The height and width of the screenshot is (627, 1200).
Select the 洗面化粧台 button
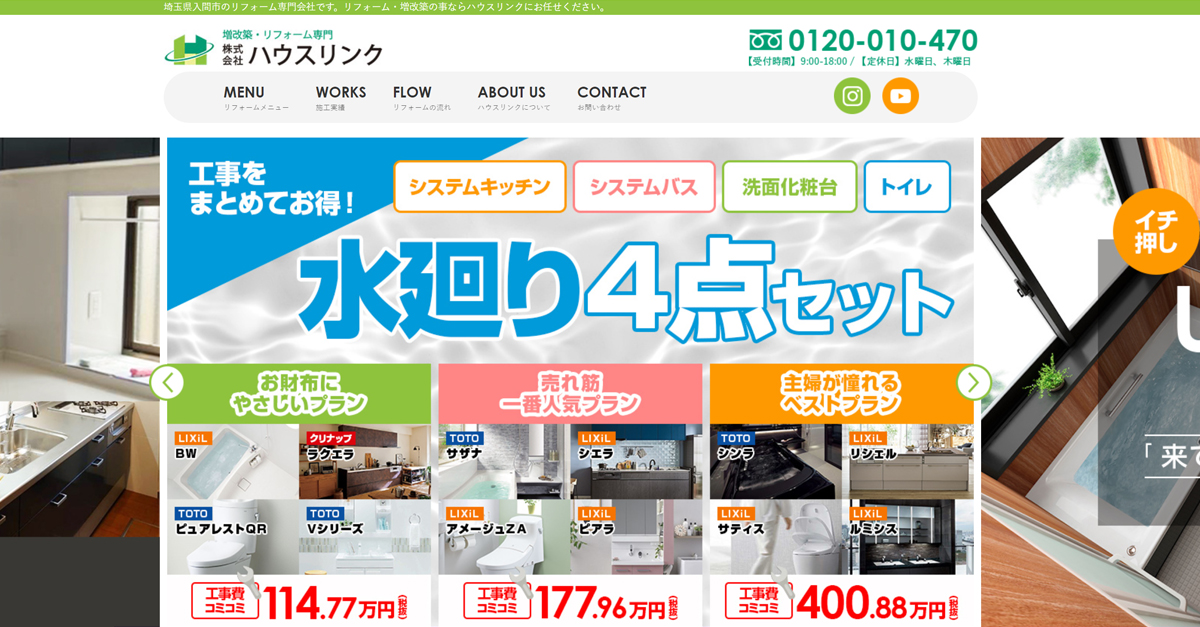pyautogui.click(x=790, y=187)
